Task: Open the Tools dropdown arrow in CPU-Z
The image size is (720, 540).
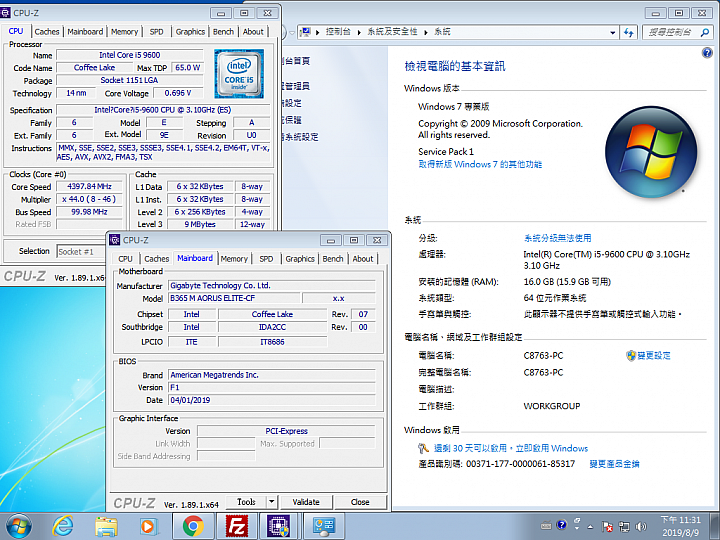Action: [271, 502]
